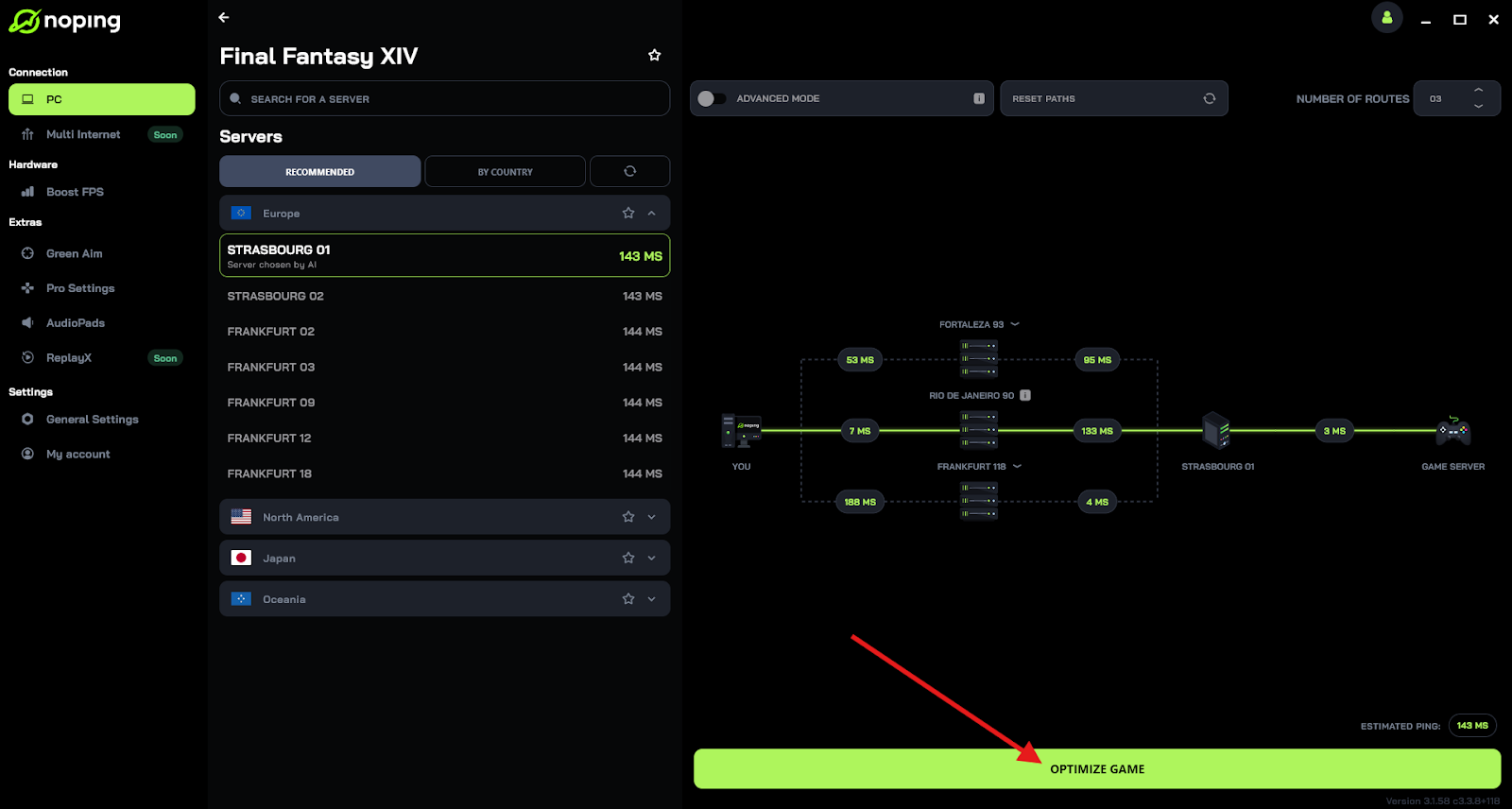The image size is (1512, 809).
Task: Click the Advanced Mode info icon
Action: click(979, 98)
